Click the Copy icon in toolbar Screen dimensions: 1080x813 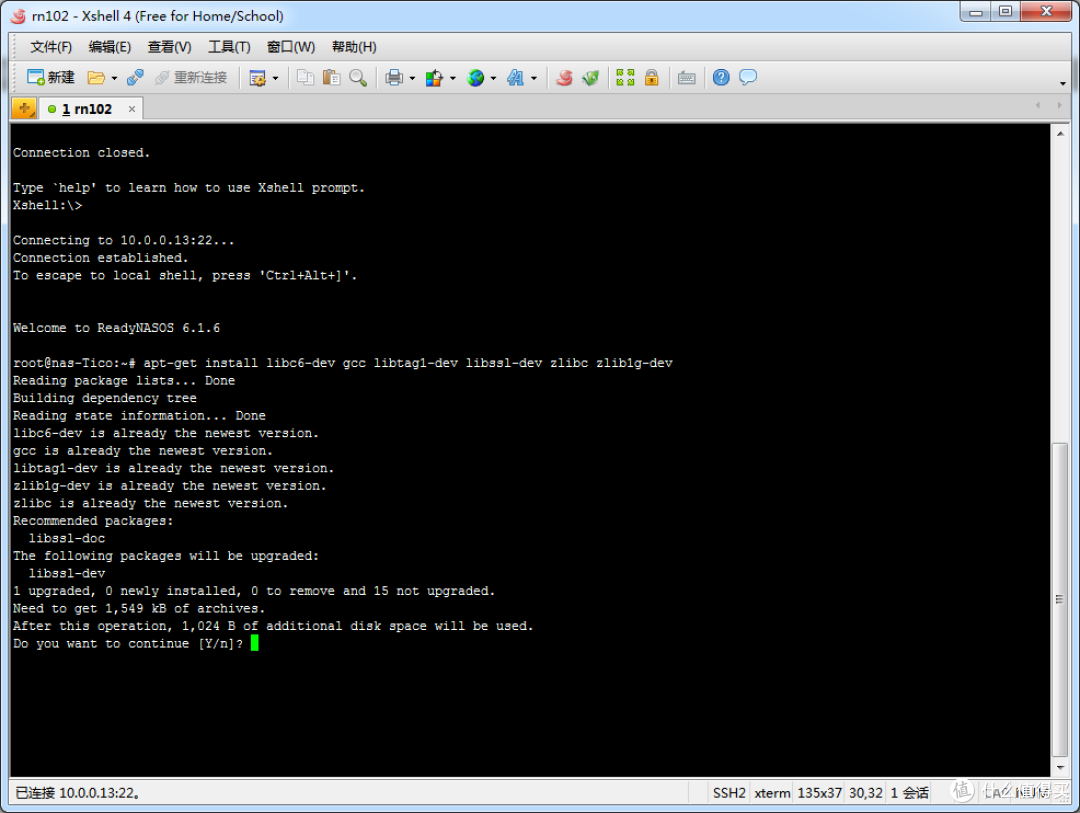305,77
